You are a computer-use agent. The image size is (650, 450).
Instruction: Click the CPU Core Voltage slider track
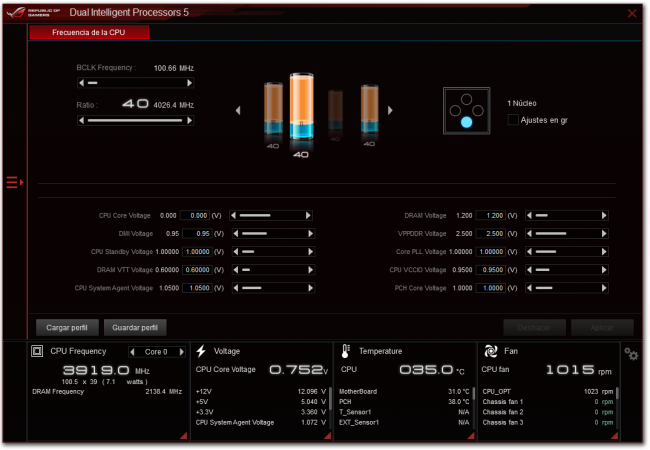click(x=271, y=215)
